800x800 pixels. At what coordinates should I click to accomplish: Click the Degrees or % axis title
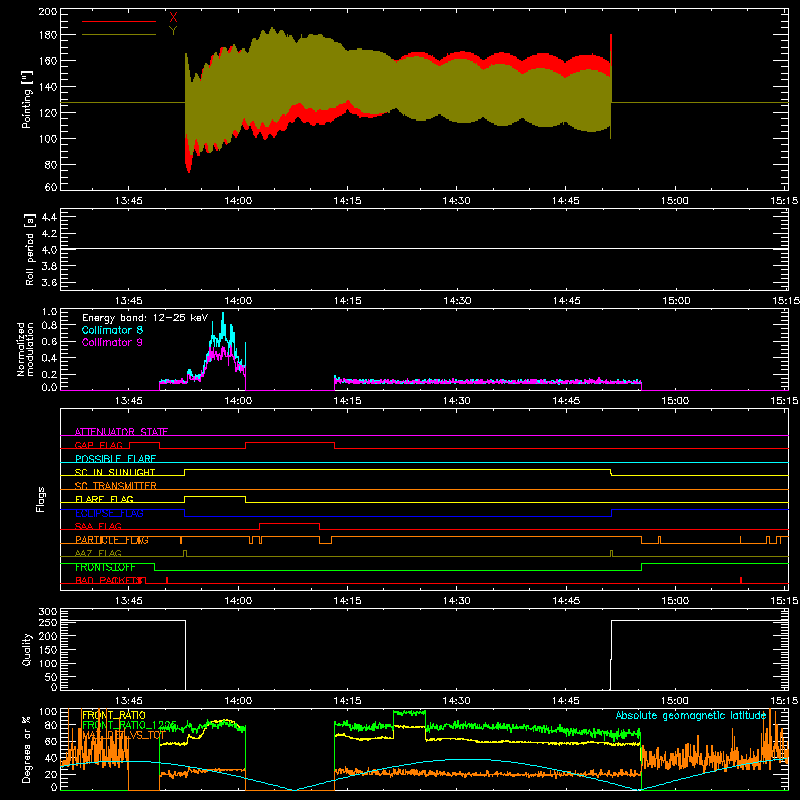[x=27, y=749]
